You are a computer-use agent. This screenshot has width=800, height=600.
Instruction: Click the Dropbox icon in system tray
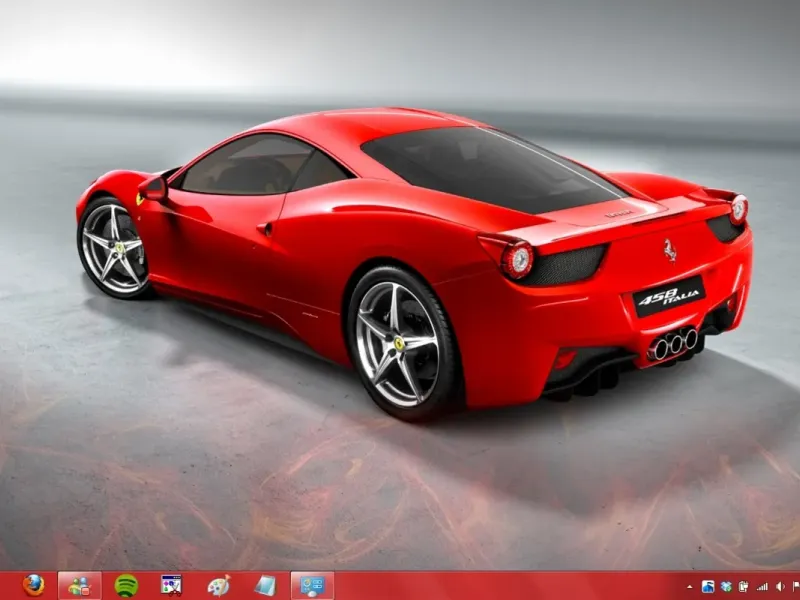click(726, 586)
